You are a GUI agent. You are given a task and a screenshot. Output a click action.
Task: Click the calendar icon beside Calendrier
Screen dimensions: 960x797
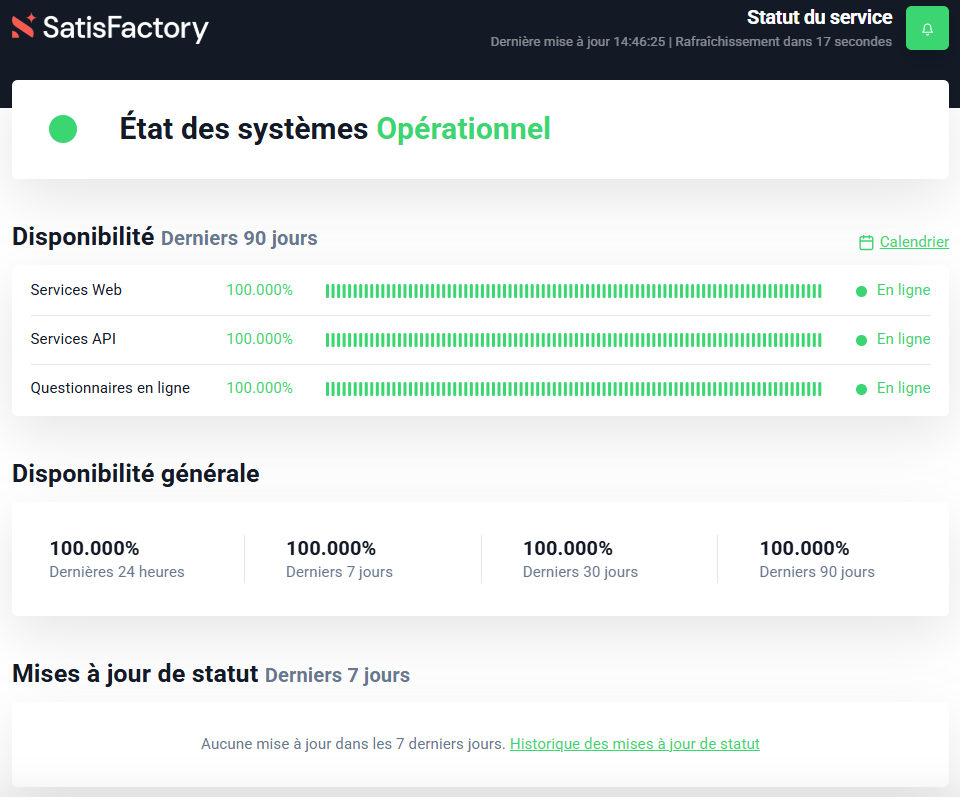pyautogui.click(x=866, y=242)
